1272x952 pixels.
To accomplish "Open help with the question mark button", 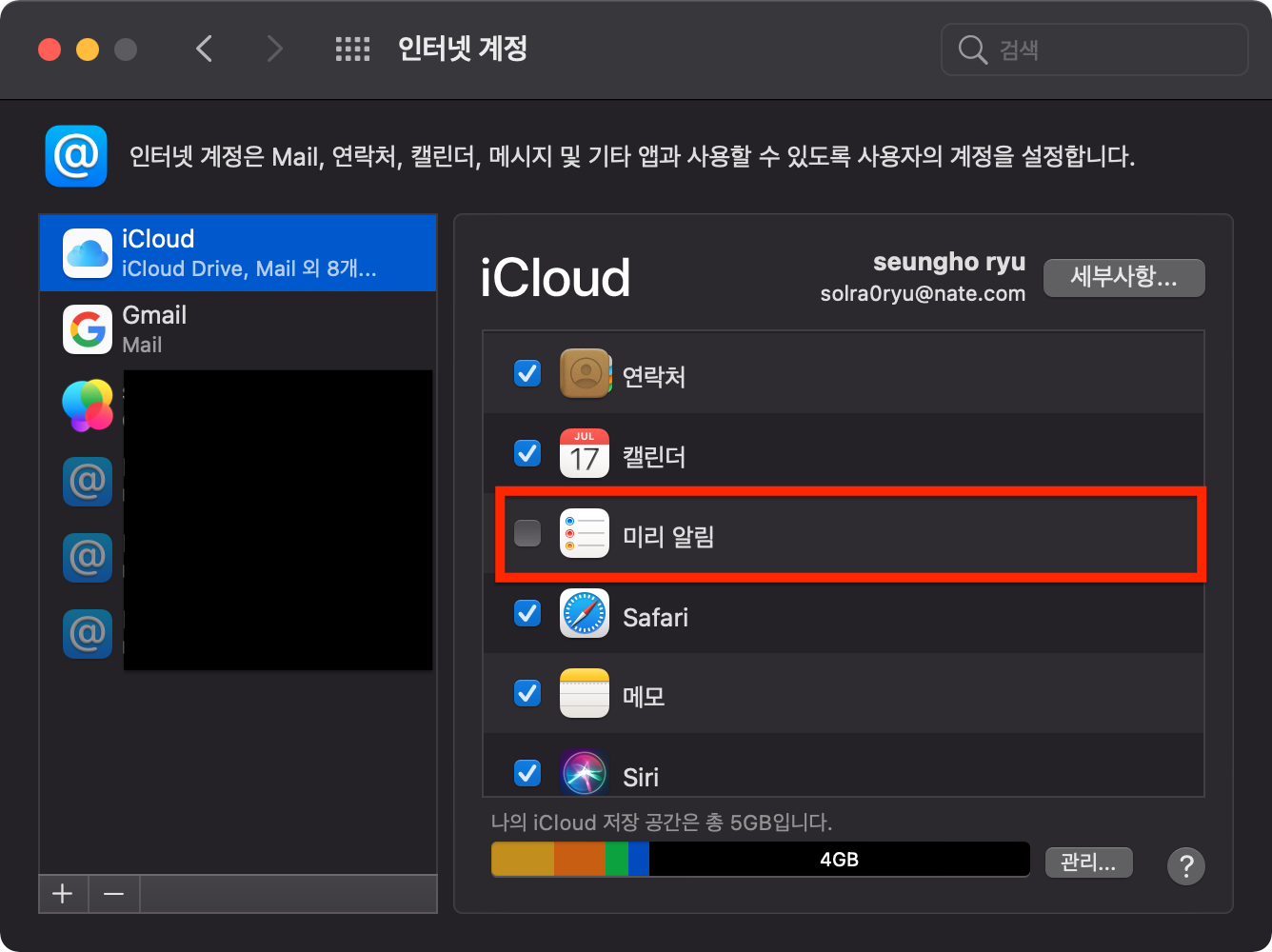I will click(1186, 866).
